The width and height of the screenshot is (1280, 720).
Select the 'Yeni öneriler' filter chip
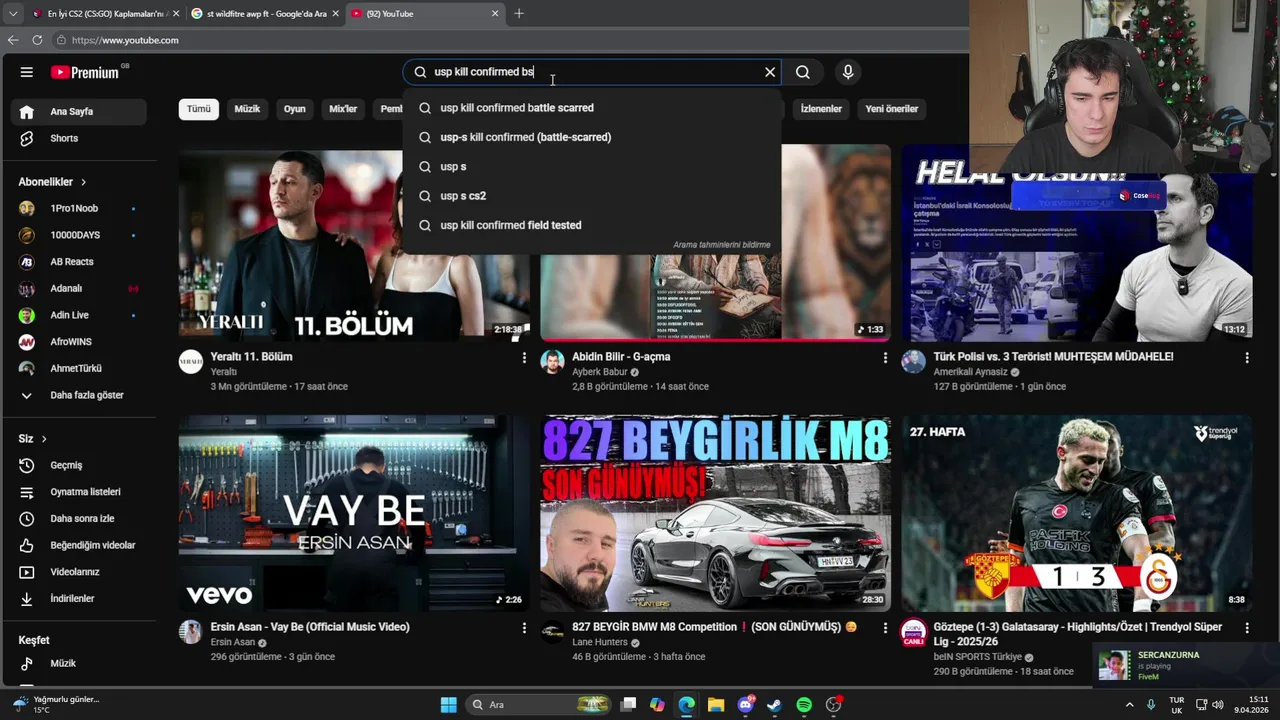pyautogui.click(x=891, y=109)
